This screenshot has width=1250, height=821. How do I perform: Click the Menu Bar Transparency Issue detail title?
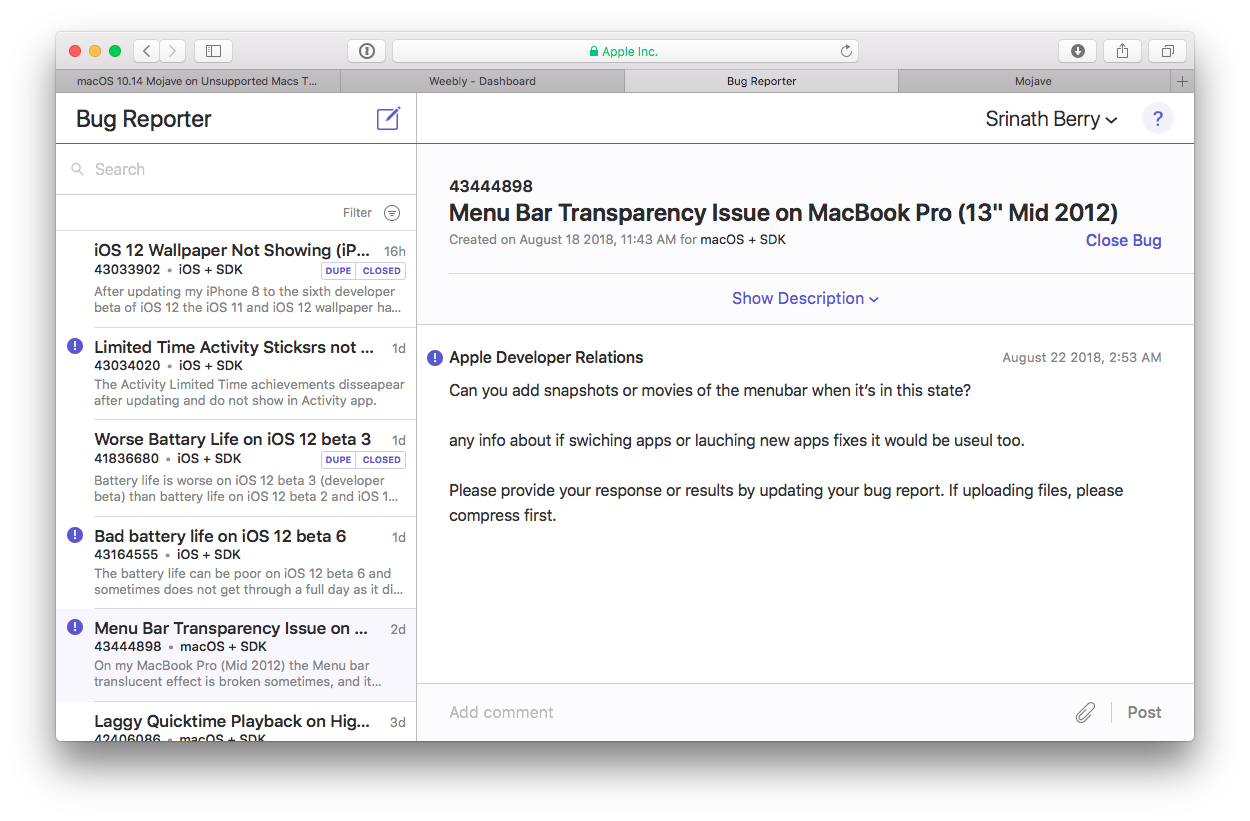point(783,213)
